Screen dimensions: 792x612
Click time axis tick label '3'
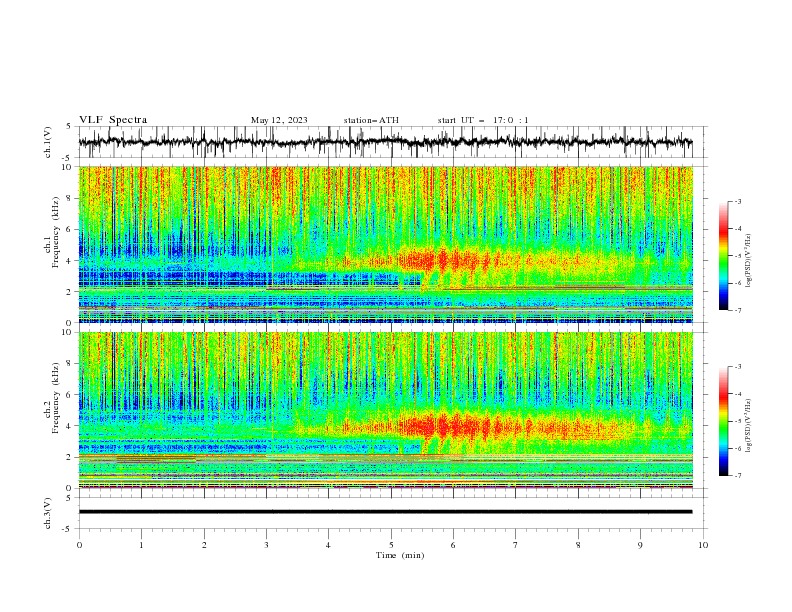pos(266,545)
